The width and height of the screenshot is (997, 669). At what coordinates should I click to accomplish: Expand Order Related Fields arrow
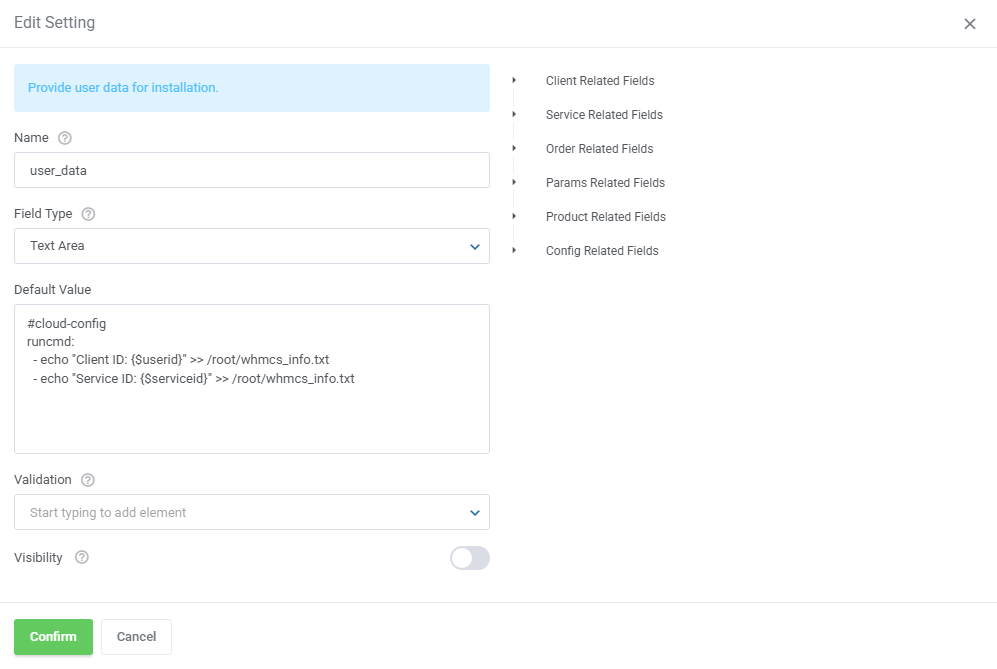coord(514,148)
